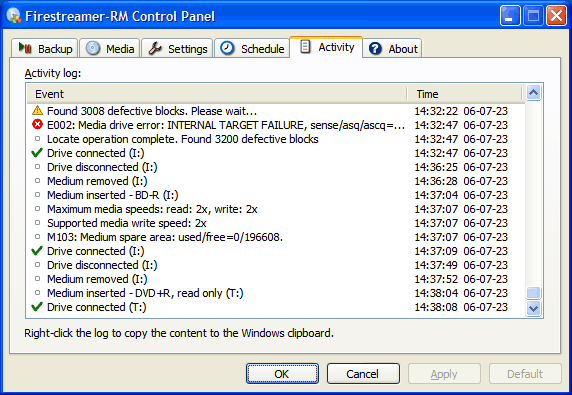572x395 pixels.
Task: Minimize the Control Panel window
Action: coord(510,16)
